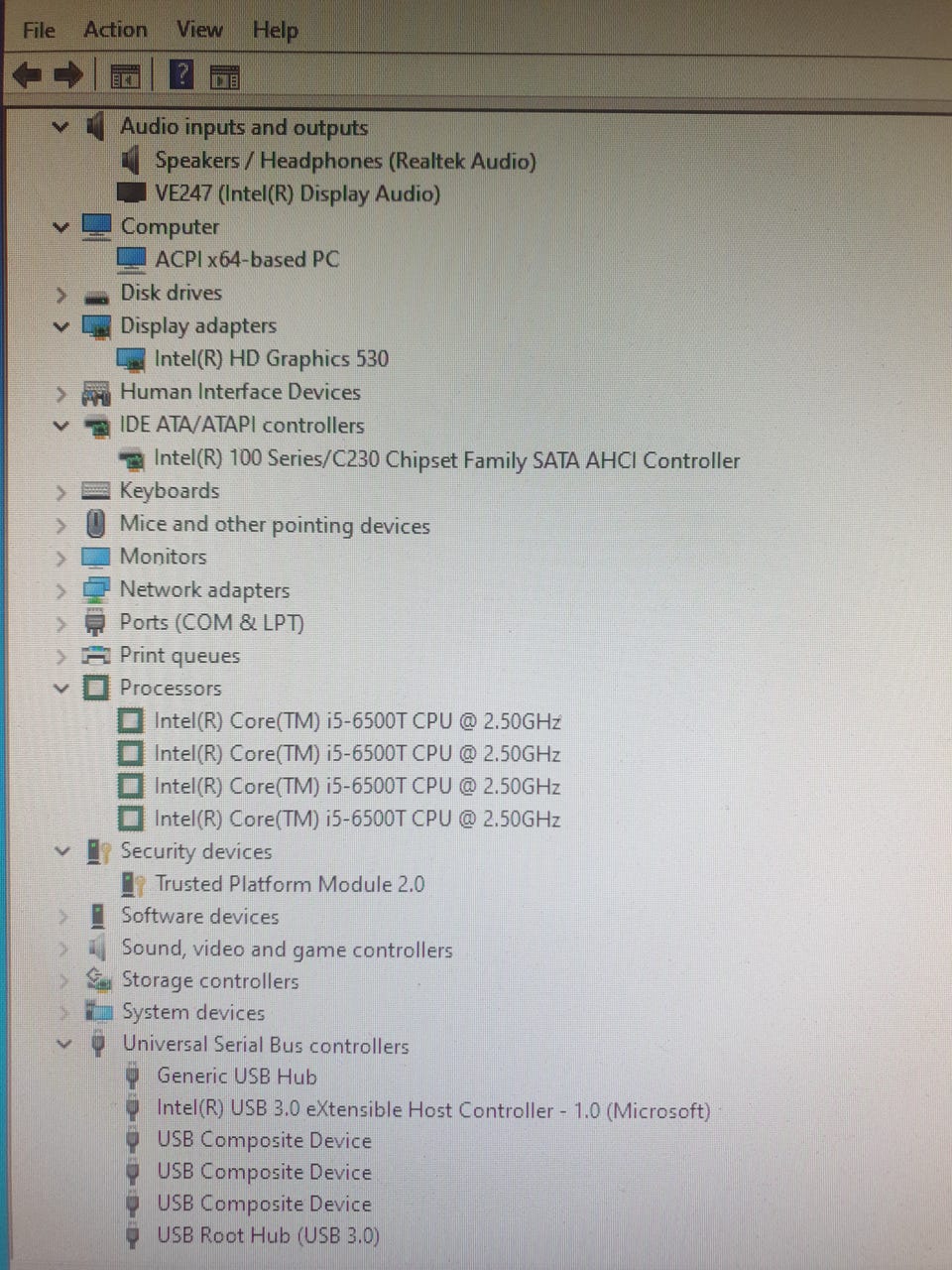
Task: Expand the Print queues category
Action: 60,657
